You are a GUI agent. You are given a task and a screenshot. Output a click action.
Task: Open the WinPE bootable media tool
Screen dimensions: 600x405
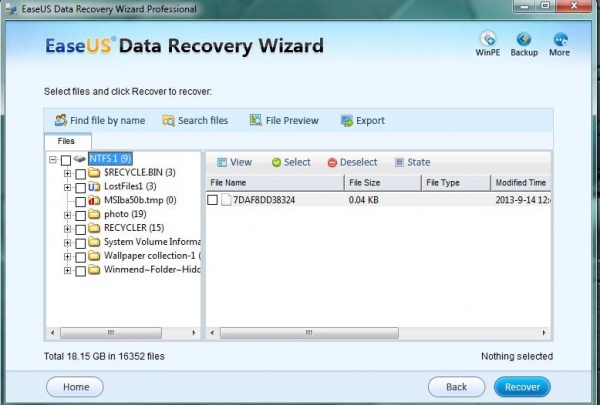coord(488,44)
